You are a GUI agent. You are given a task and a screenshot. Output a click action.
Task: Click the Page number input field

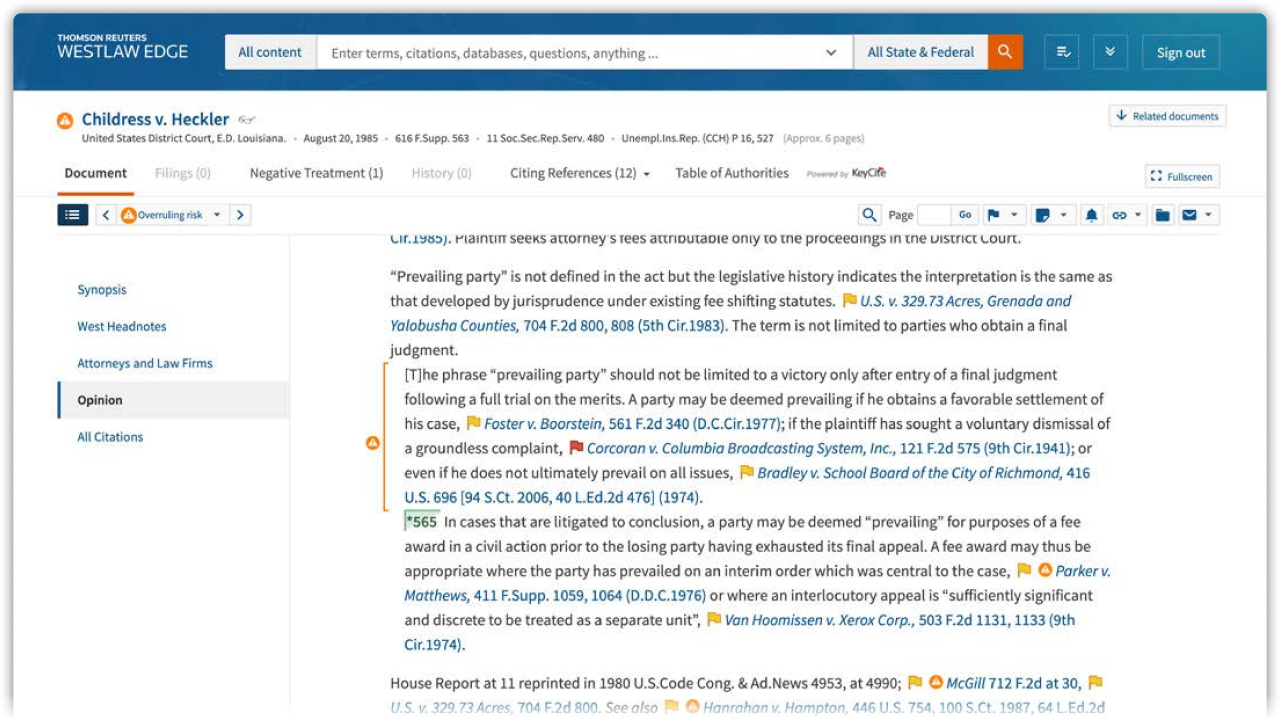[x=935, y=214]
